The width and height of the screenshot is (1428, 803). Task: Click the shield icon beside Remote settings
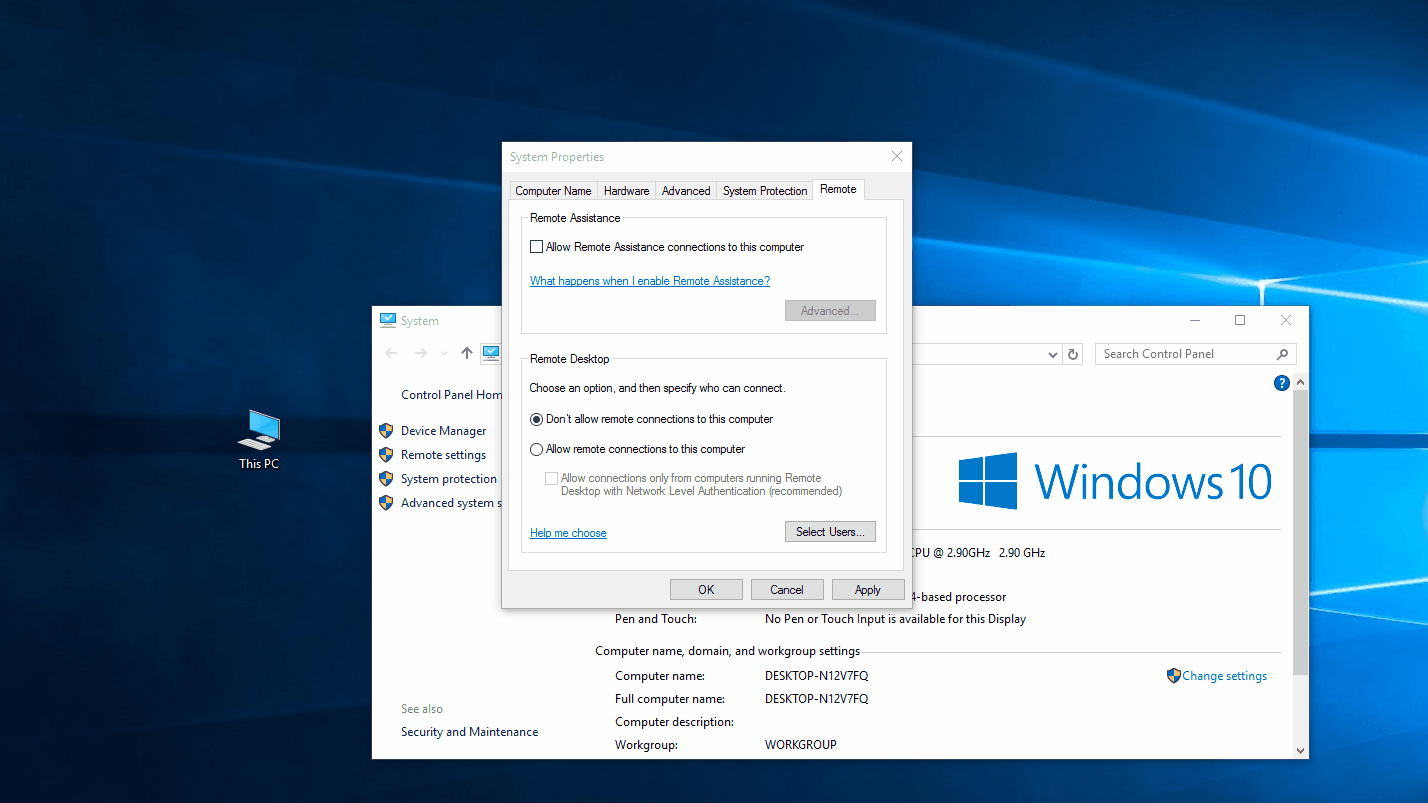386,455
